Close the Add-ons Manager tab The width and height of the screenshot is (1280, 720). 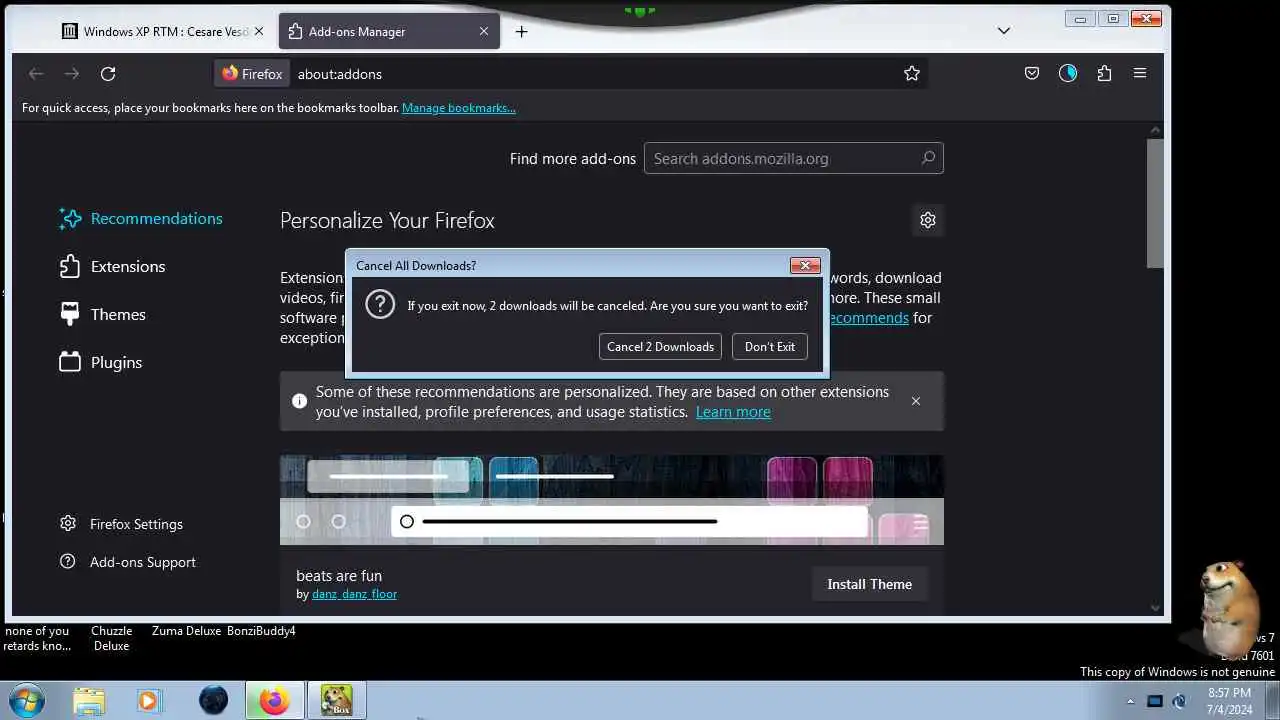pyautogui.click(x=484, y=31)
